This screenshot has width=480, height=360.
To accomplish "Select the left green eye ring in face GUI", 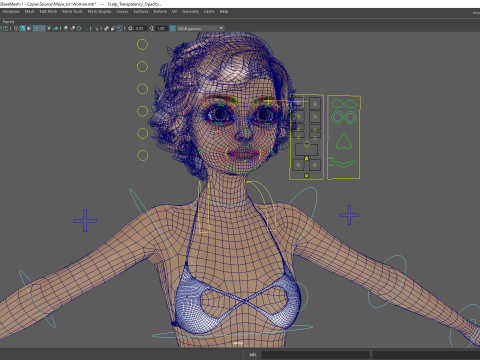I will pyautogui.click(x=337, y=117).
